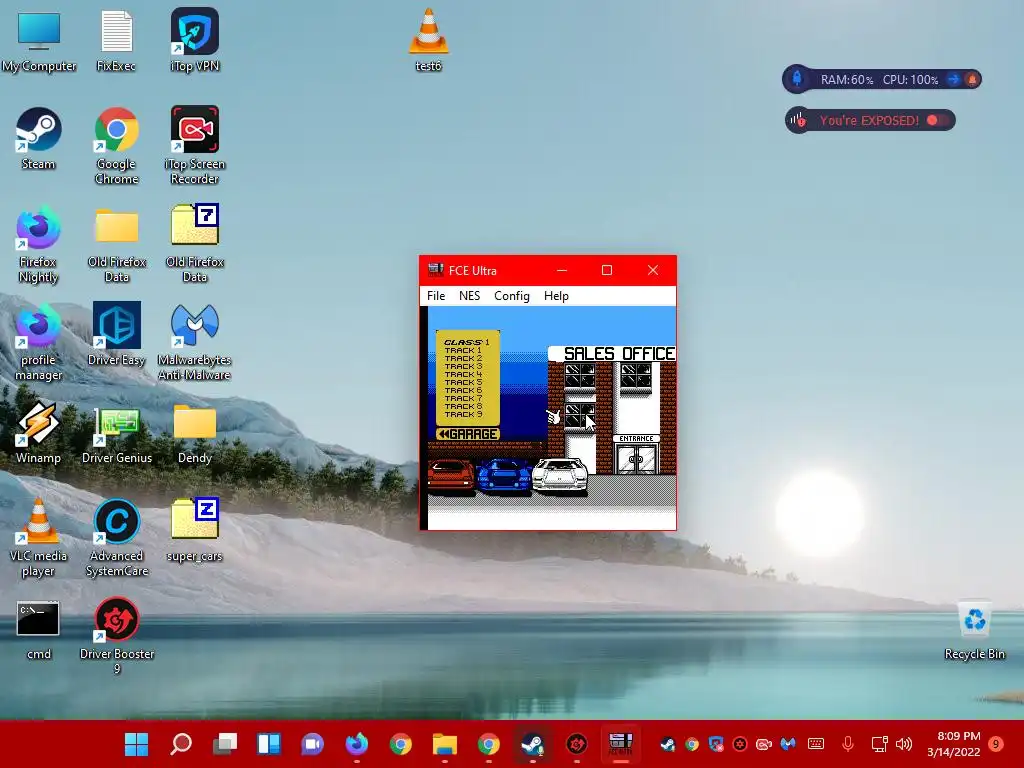Open Task View on the taskbar
Screen dimensions: 1024x768
click(x=225, y=744)
